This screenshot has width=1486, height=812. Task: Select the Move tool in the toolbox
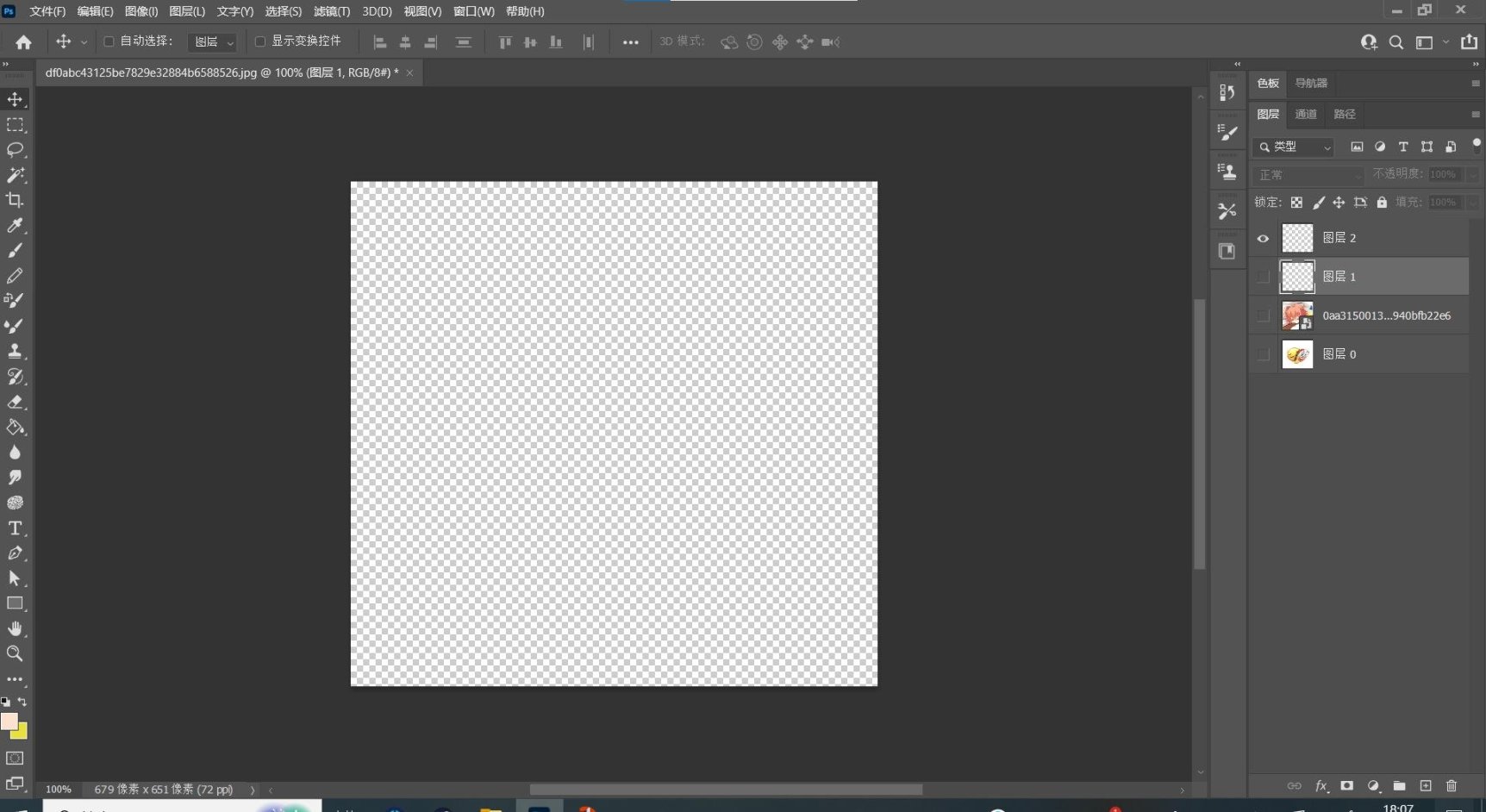(x=16, y=99)
